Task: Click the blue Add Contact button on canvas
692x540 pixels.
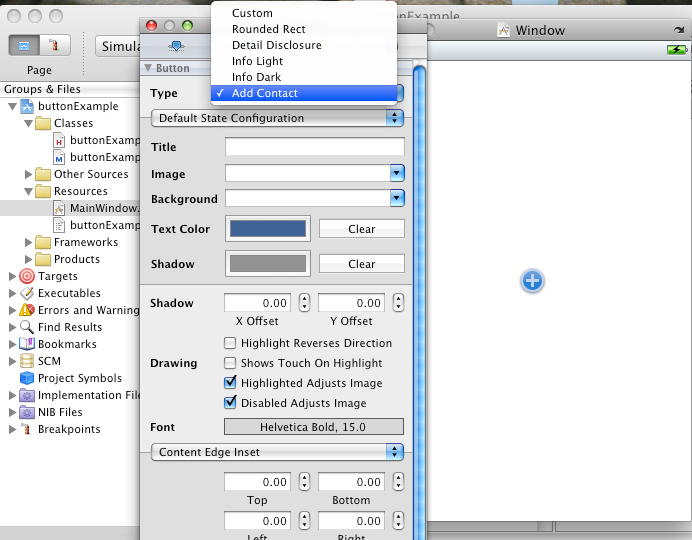Action: (x=532, y=281)
